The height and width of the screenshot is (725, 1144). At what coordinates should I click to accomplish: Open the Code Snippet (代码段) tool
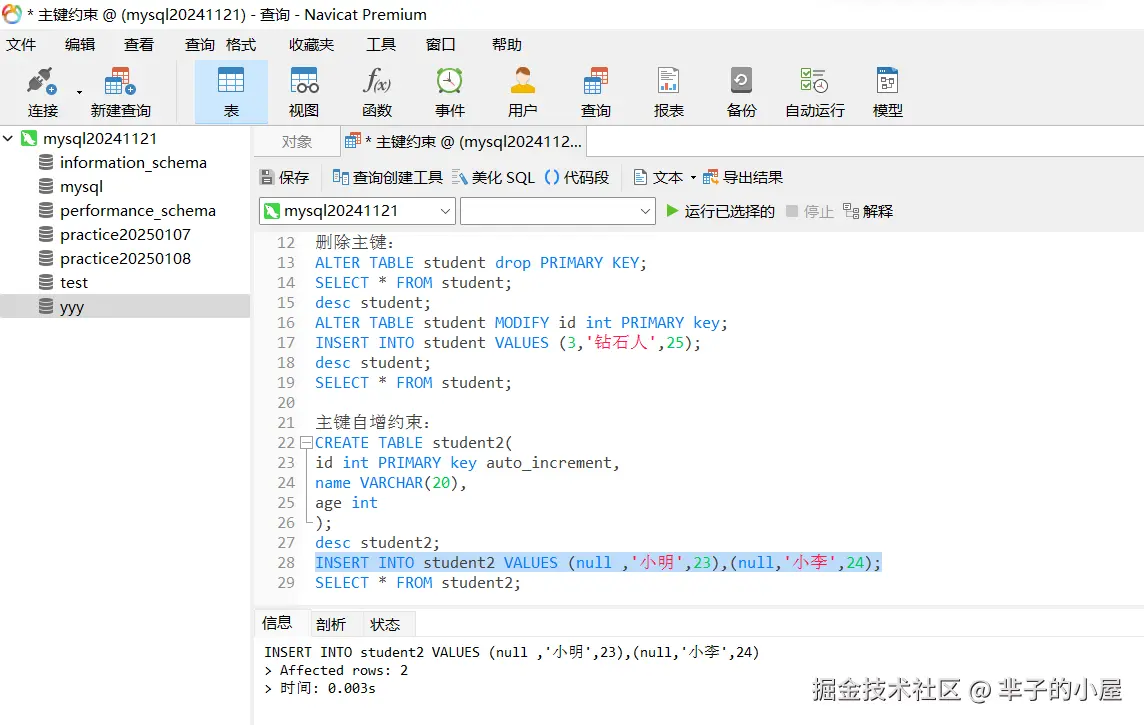pyautogui.click(x=576, y=177)
